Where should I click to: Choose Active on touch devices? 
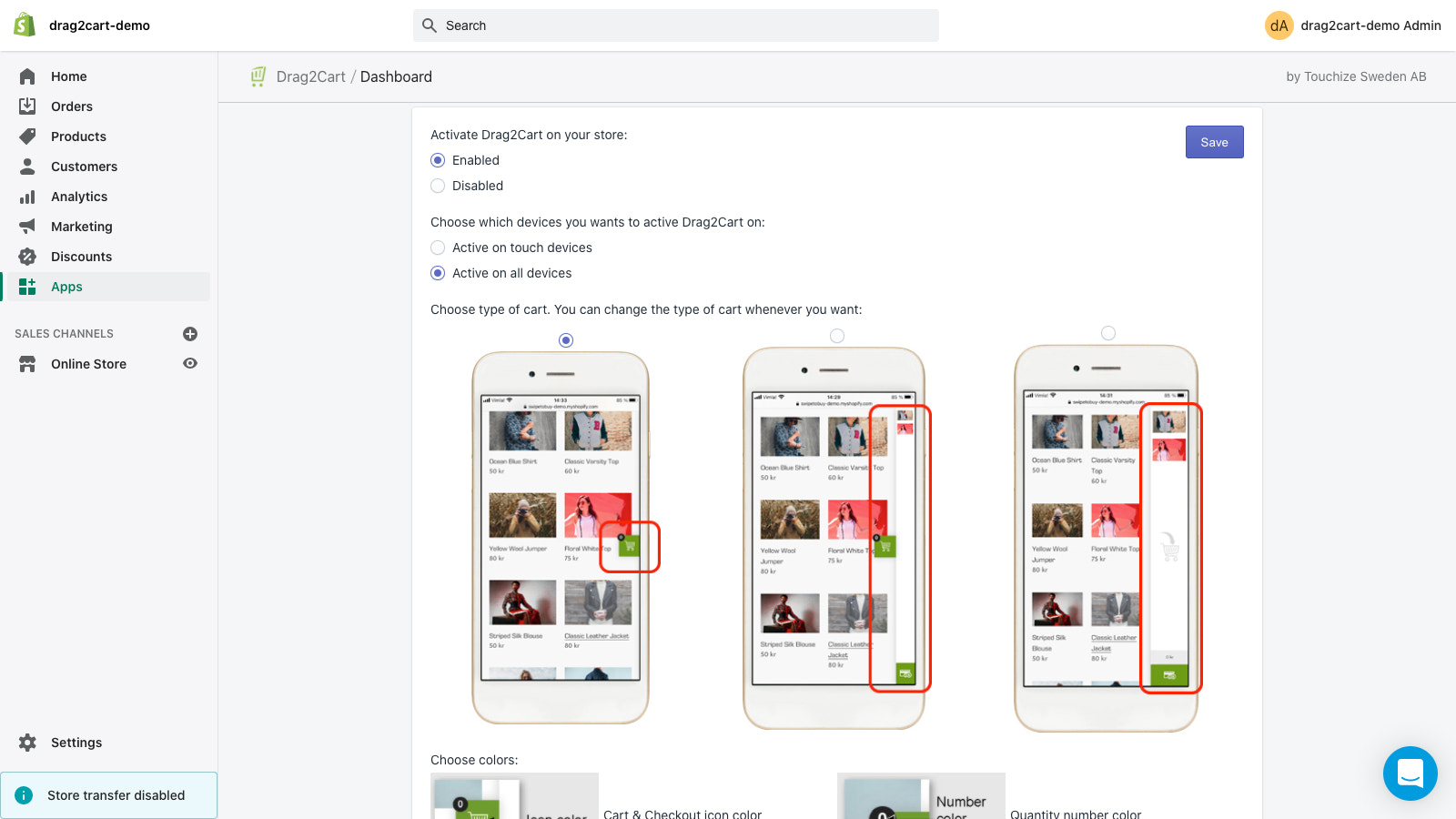[x=438, y=248]
